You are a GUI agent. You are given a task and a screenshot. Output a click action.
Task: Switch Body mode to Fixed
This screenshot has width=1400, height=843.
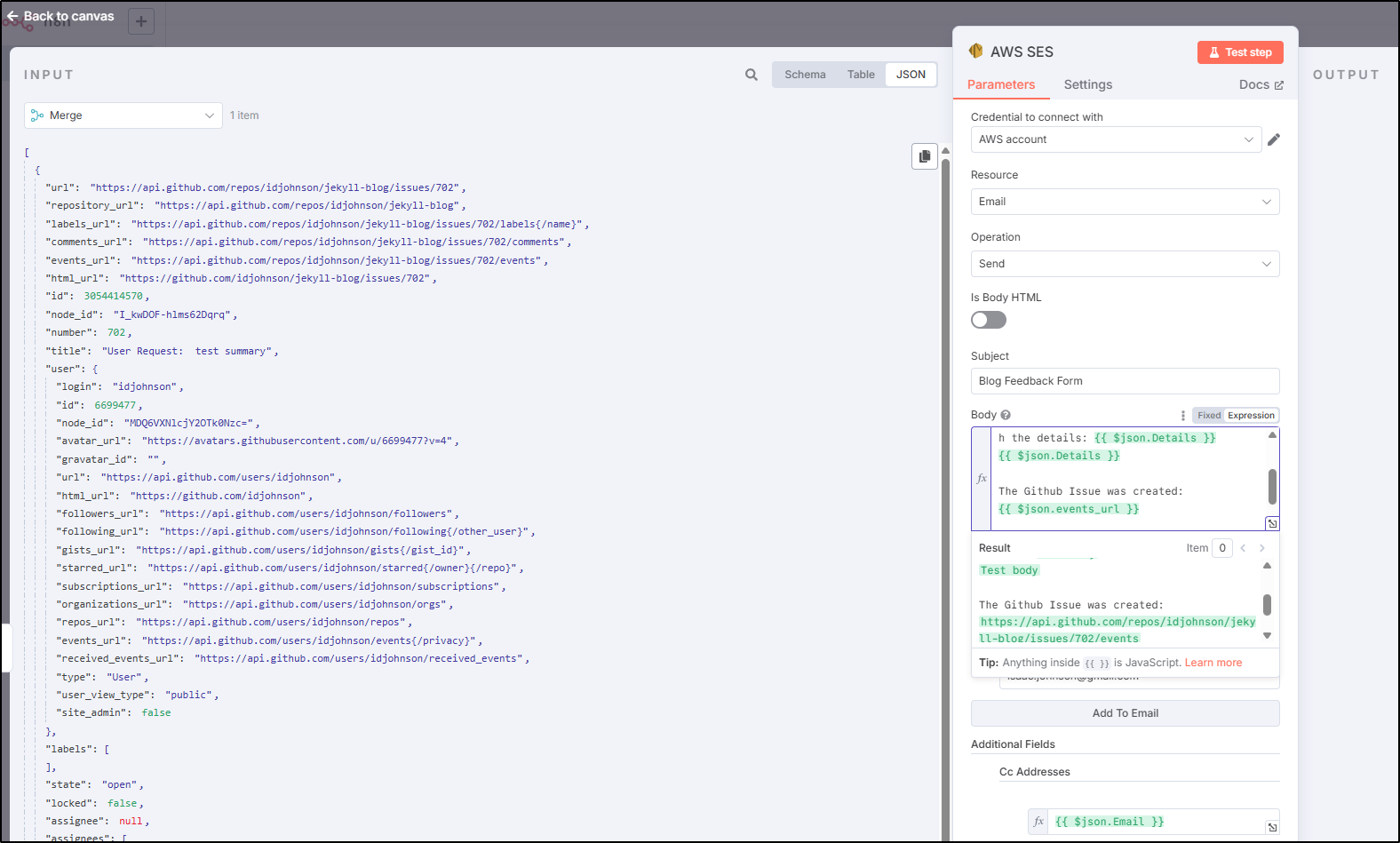tap(1208, 416)
